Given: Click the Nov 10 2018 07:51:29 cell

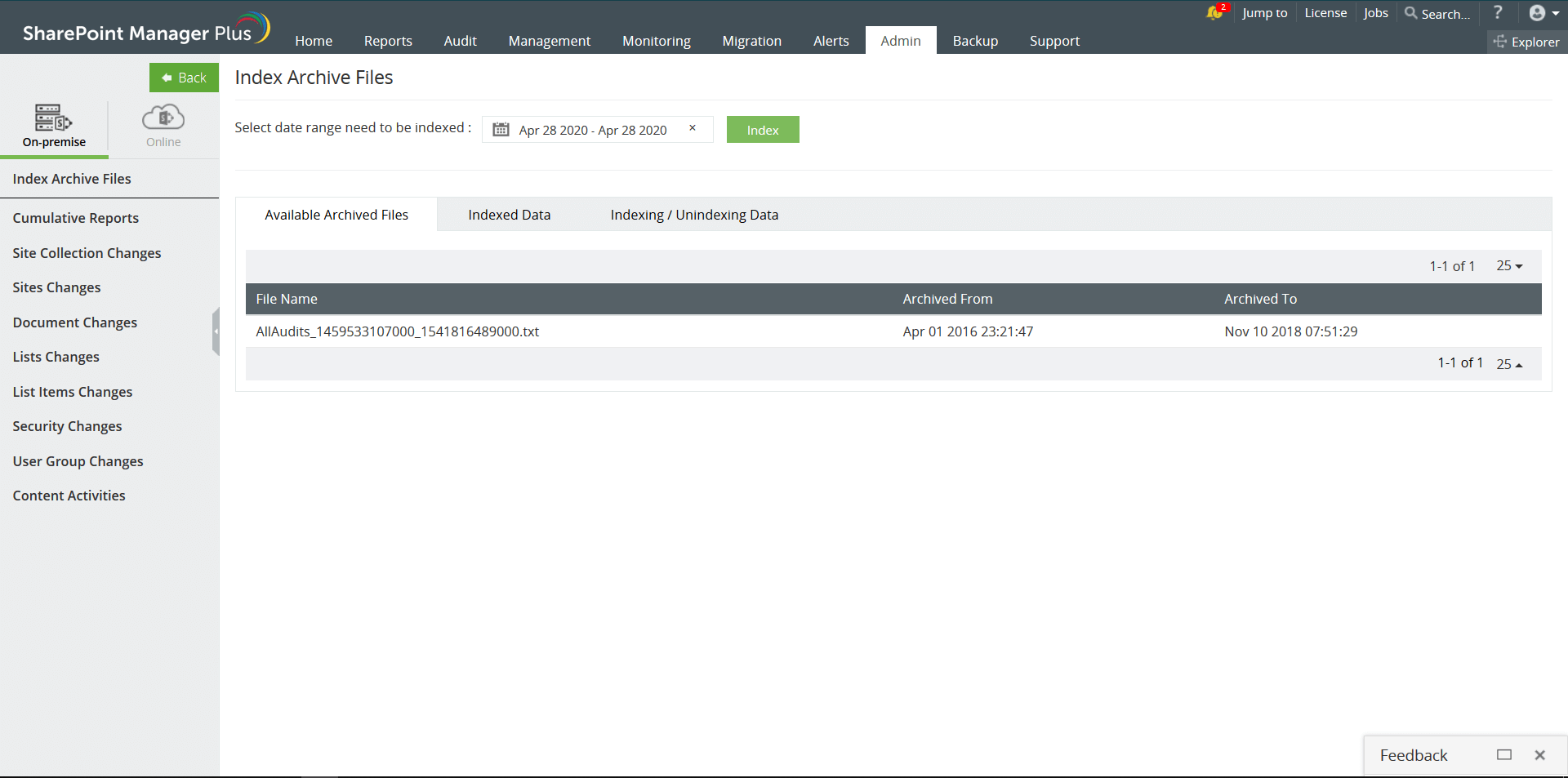Looking at the screenshot, I should 1291,331.
